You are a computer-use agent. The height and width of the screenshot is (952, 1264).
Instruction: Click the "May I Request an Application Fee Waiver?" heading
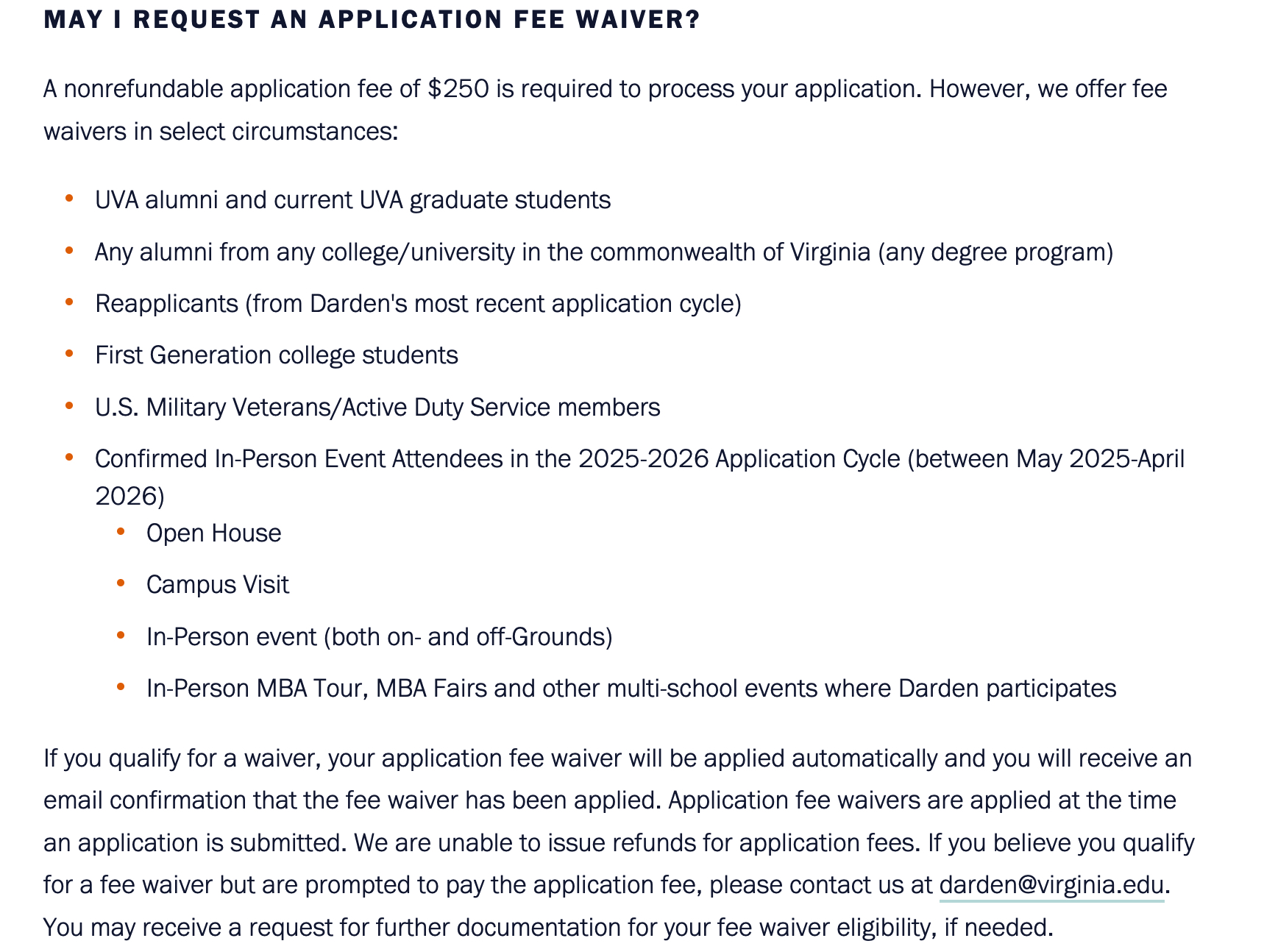[372, 20]
